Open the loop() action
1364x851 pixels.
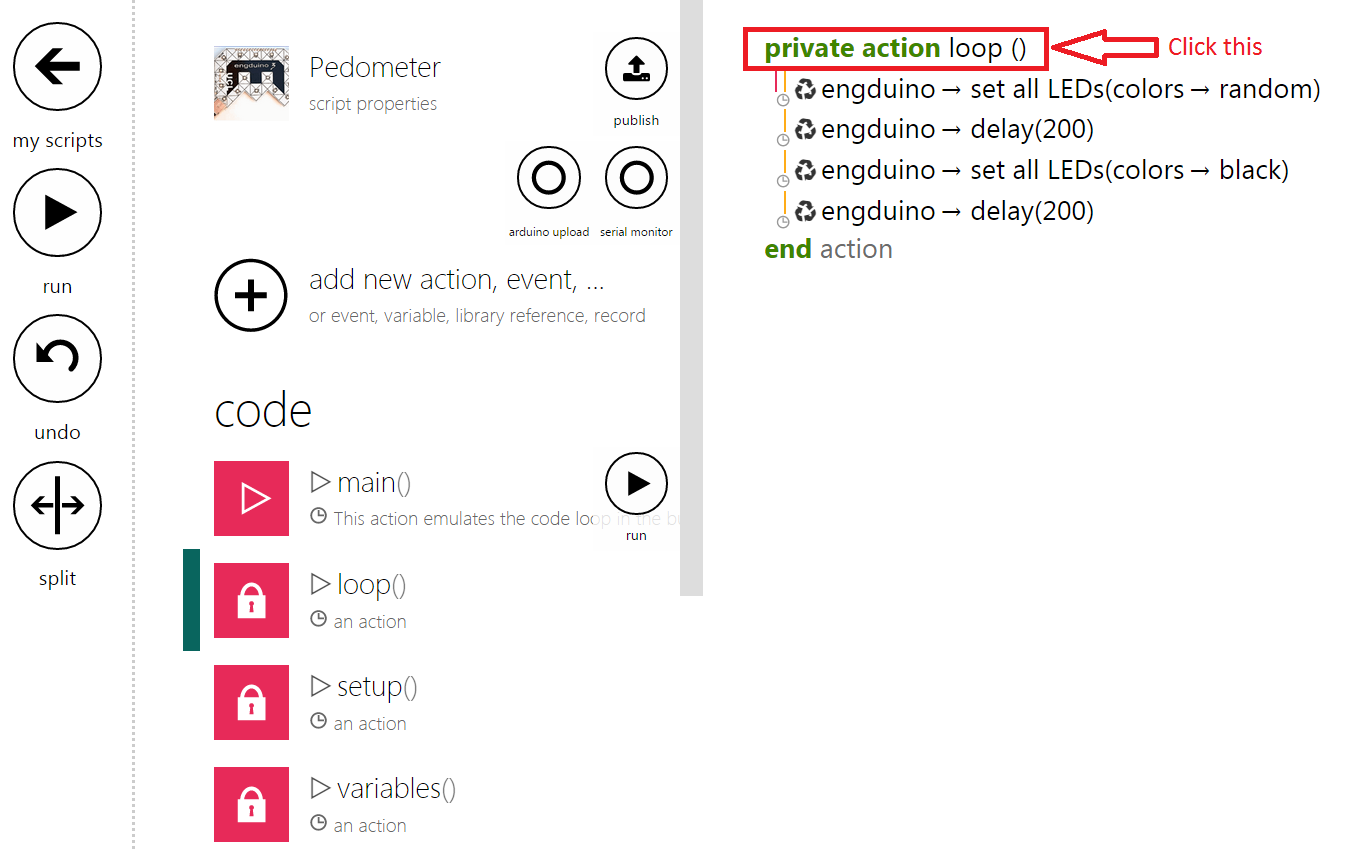tap(446, 600)
